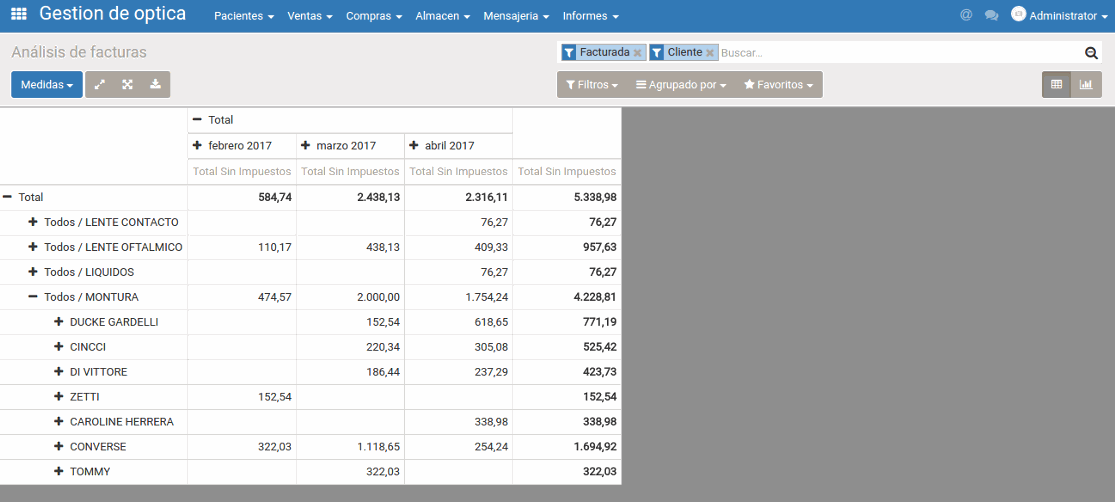
Task: Remove the Facturada filter tag
Action: tap(637, 53)
